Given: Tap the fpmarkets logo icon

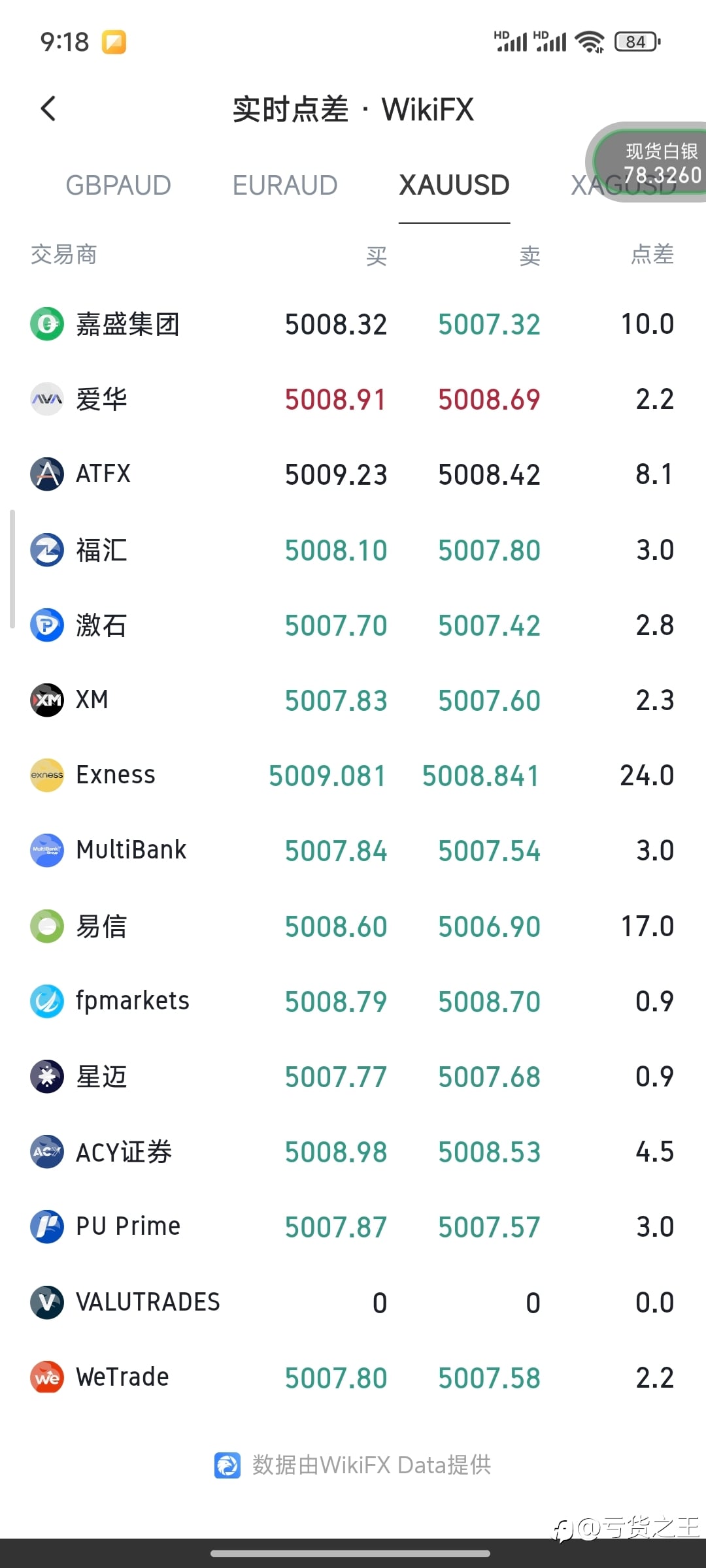Looking at the screenshot, I should 47,1001.
